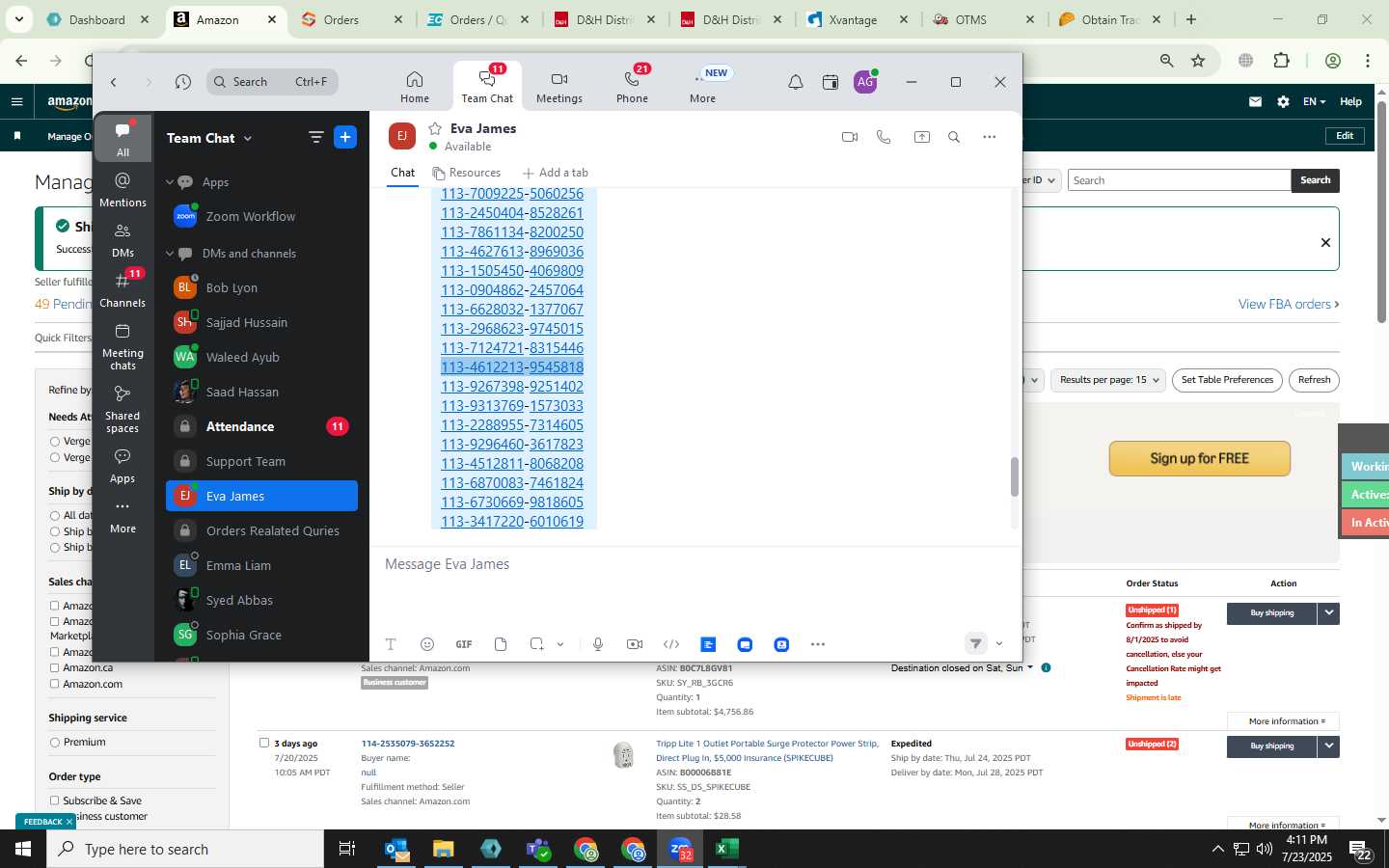Screen dimensions: 1389x868
Task: Insert code snippet icon
Action: 671,644
